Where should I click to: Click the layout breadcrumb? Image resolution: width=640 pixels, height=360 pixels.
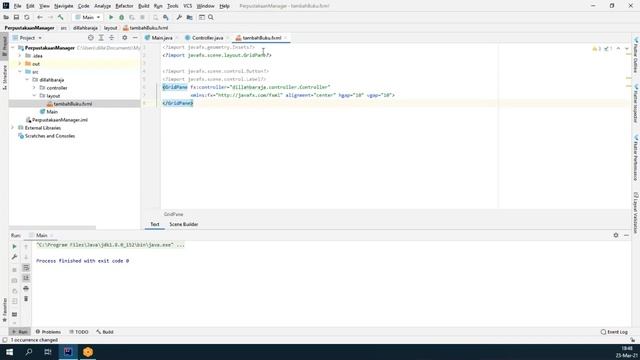110,28
